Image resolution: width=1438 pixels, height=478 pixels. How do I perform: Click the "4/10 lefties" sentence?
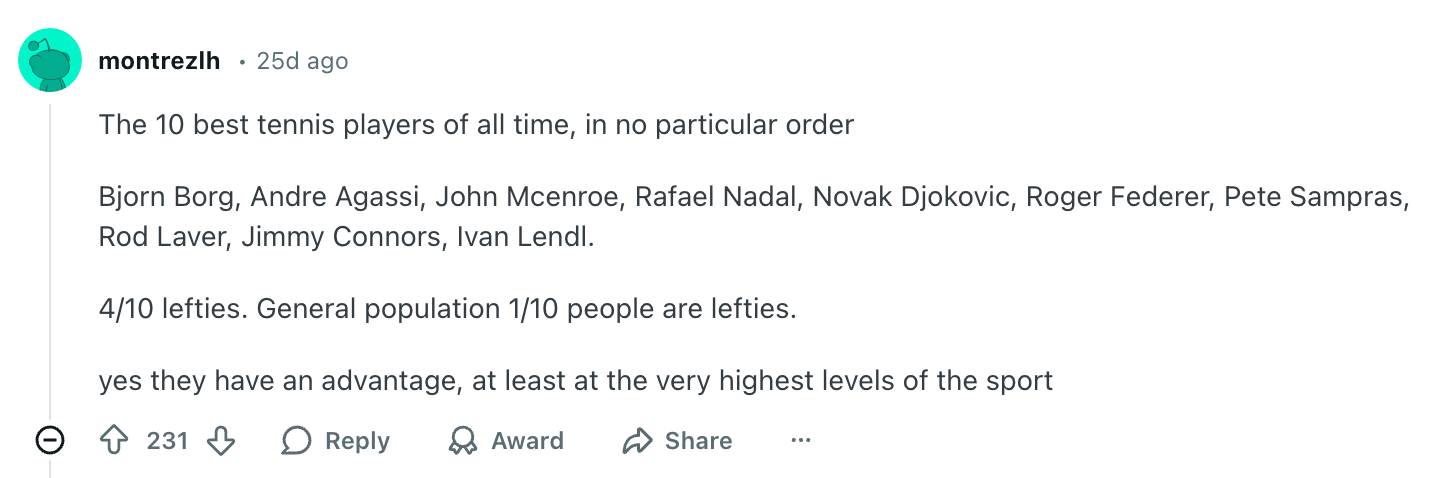447,309
